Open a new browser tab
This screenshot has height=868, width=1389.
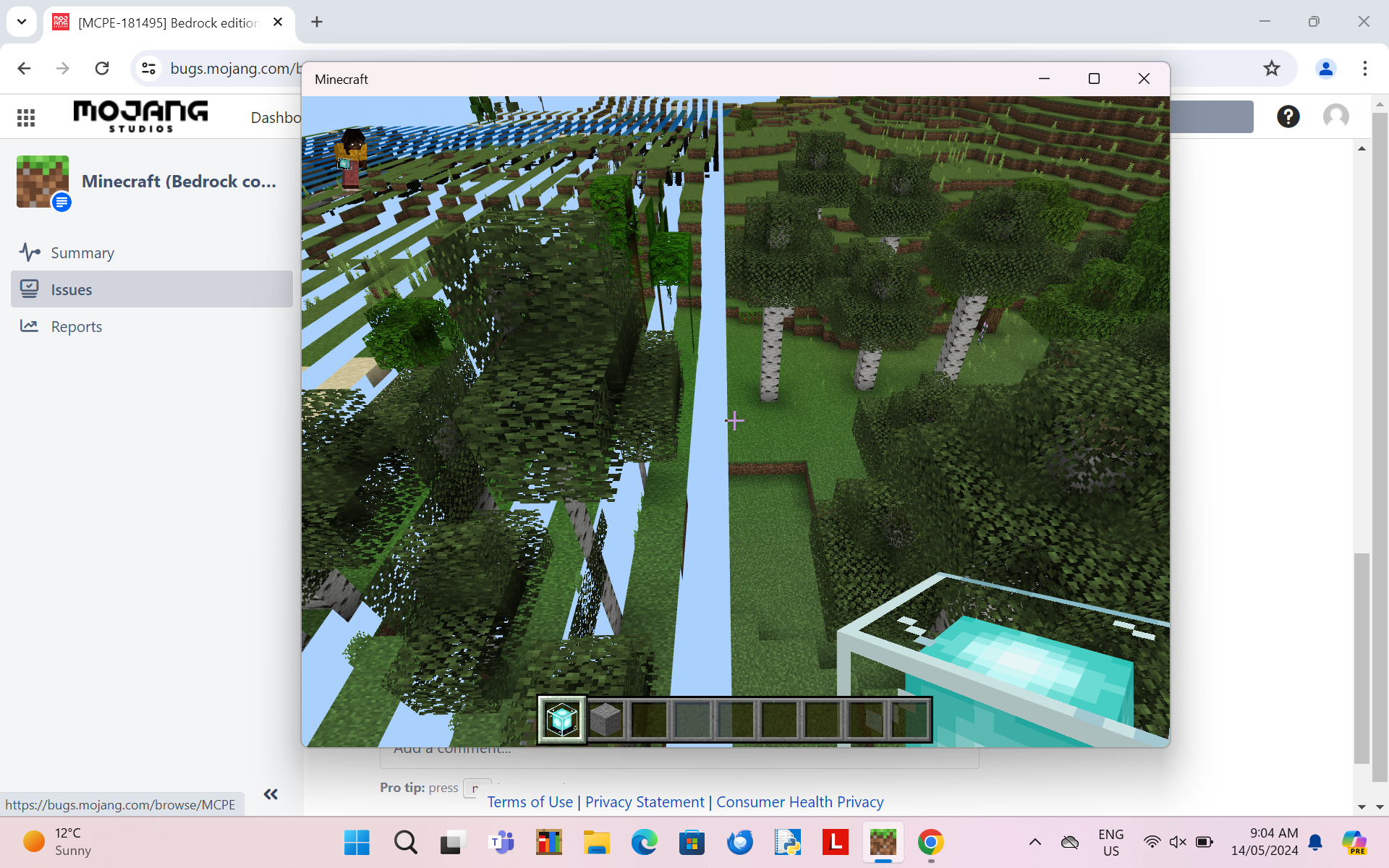317,22
